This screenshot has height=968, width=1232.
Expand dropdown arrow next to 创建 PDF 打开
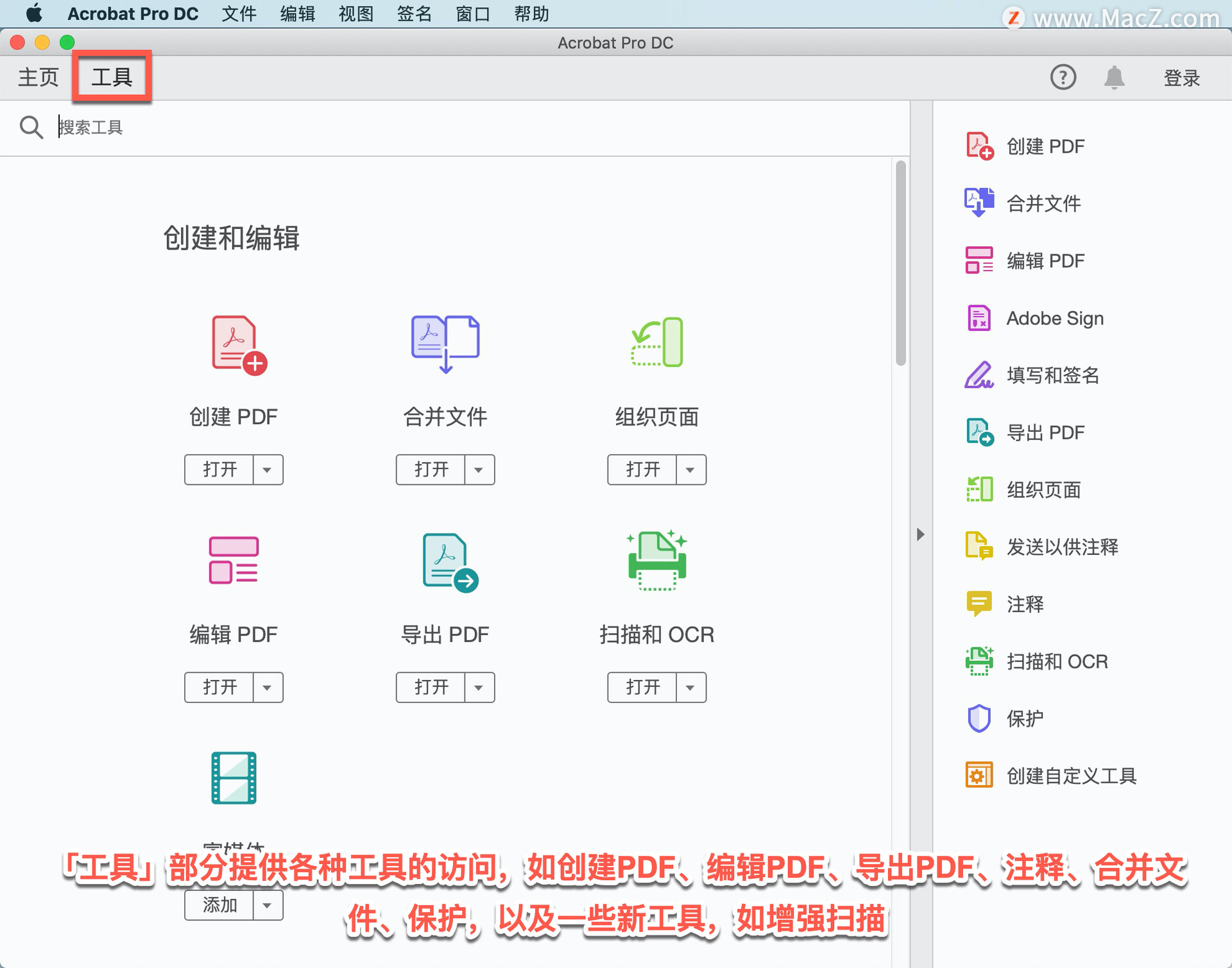[x=268, y=470]
